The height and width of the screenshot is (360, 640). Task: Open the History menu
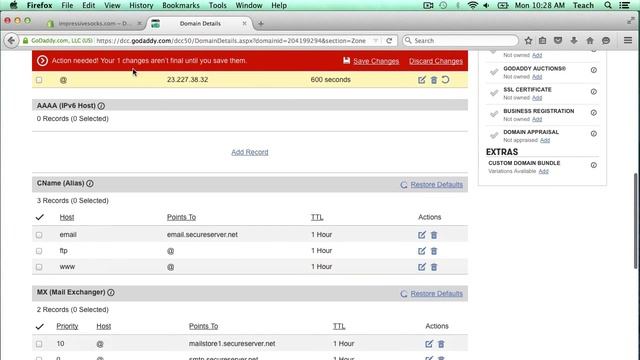141,5
